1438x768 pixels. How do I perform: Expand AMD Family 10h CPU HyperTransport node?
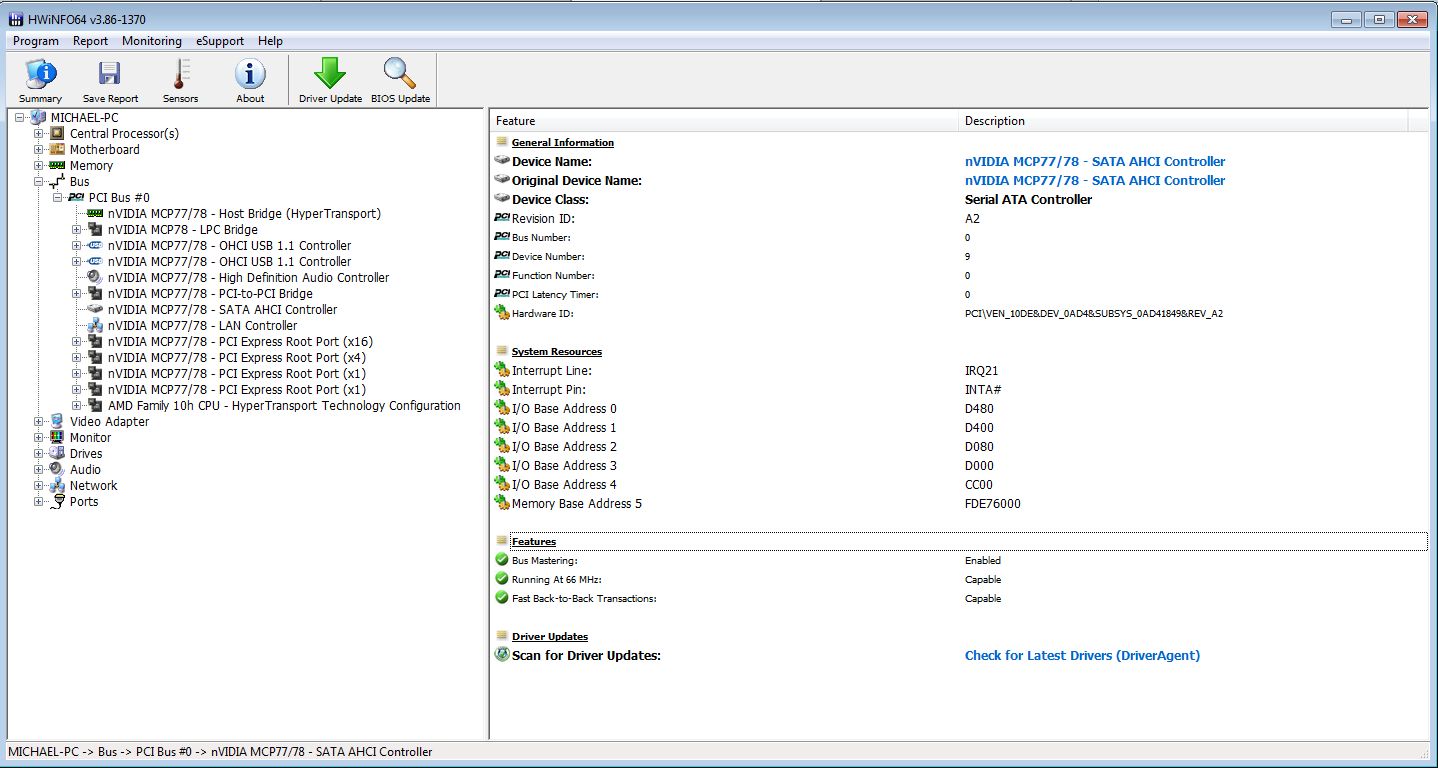tap(77, 406)
